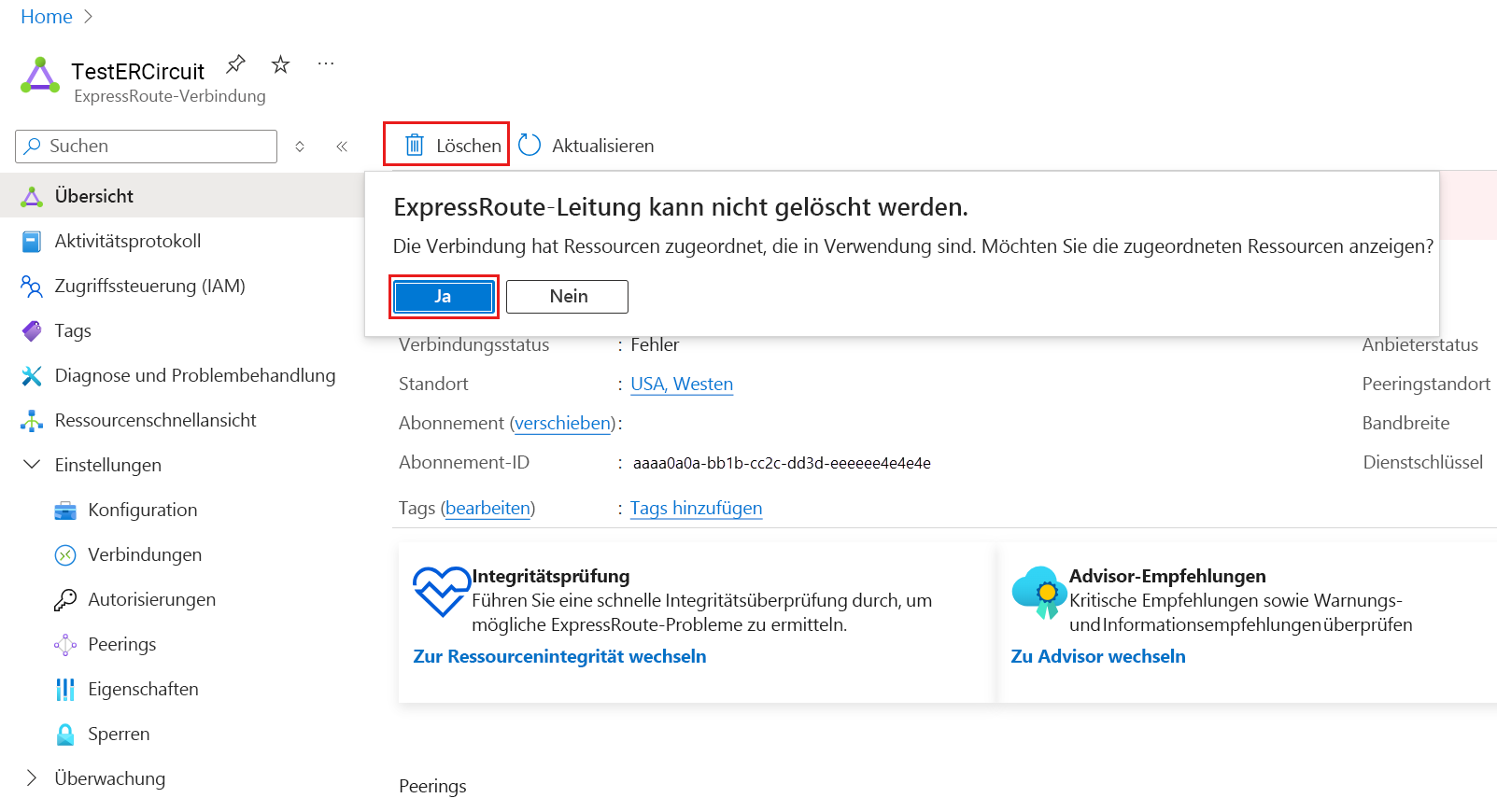
Task: Click the Eigenschaften bars icon
Action: click(65, 690)
